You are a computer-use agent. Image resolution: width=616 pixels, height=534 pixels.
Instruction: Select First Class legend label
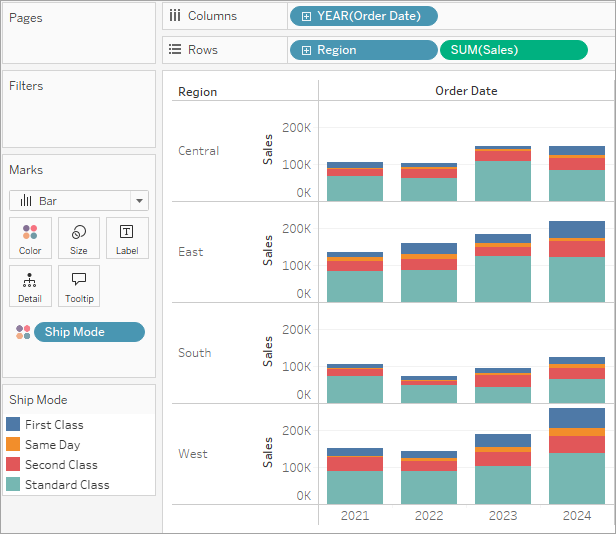(x=54, y=425)
